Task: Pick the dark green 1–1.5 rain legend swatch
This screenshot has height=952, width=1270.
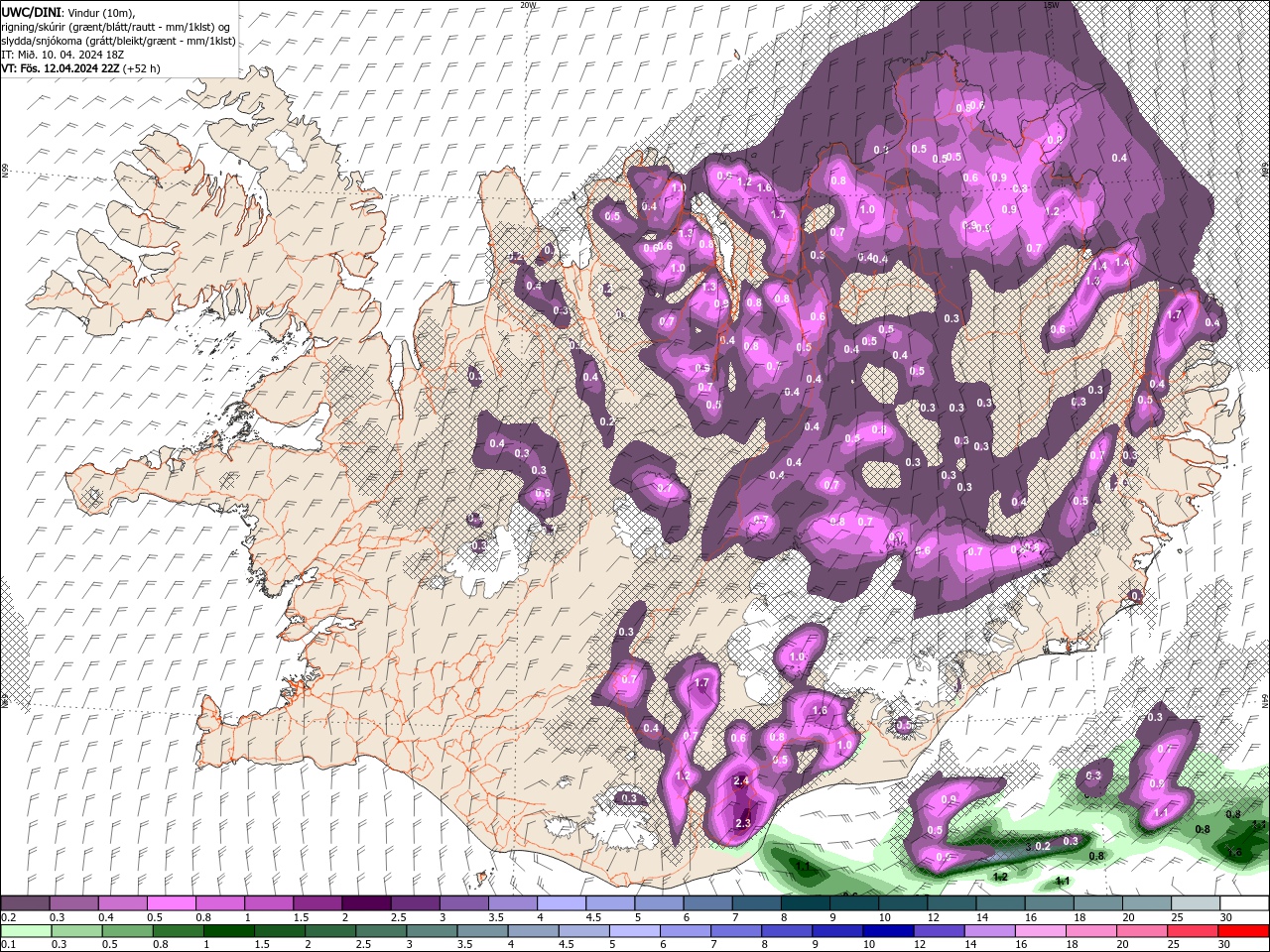Action: point(227,930)
